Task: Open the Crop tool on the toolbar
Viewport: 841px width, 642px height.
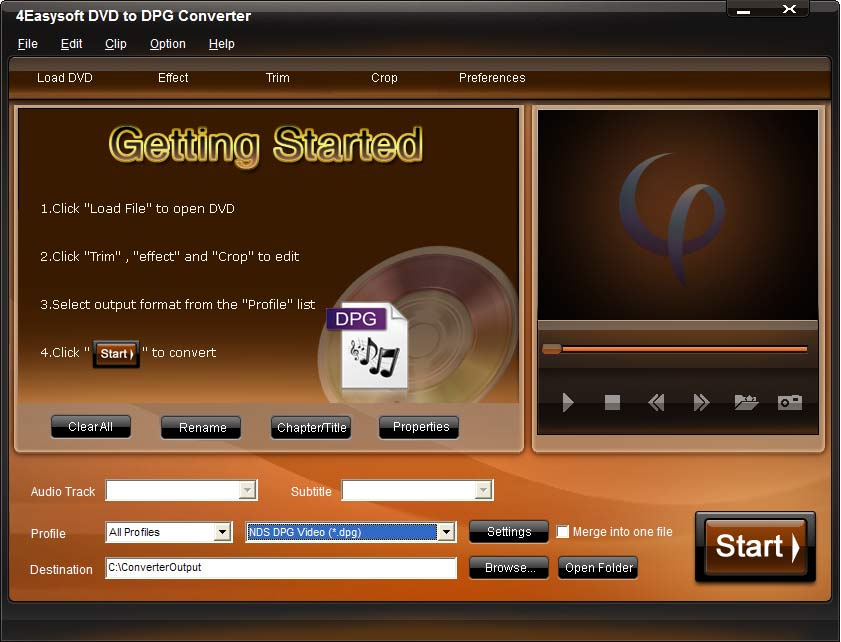Action: (384, 78)
